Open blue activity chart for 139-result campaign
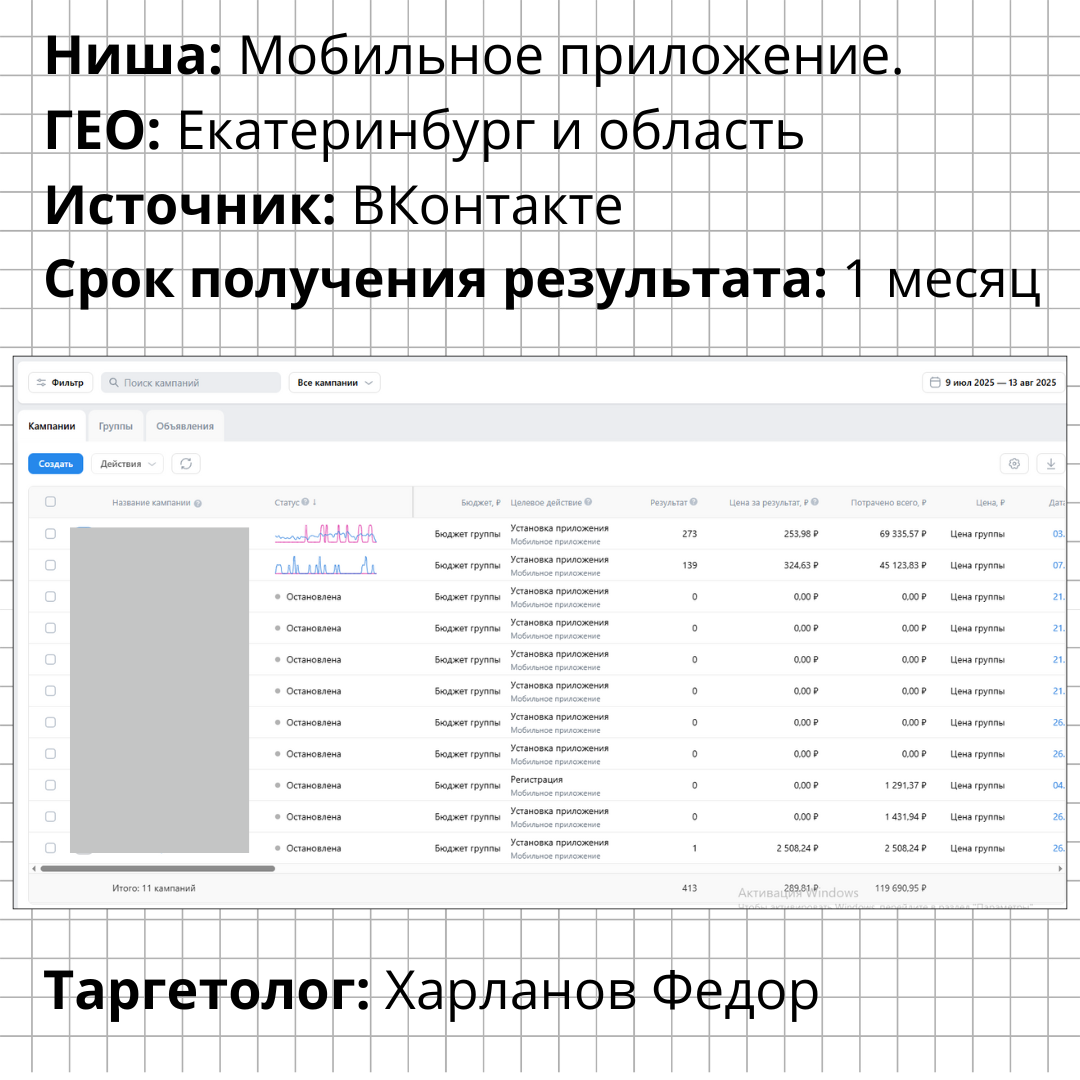Viewport: 1080px width, 1080px height. point(326,565)
